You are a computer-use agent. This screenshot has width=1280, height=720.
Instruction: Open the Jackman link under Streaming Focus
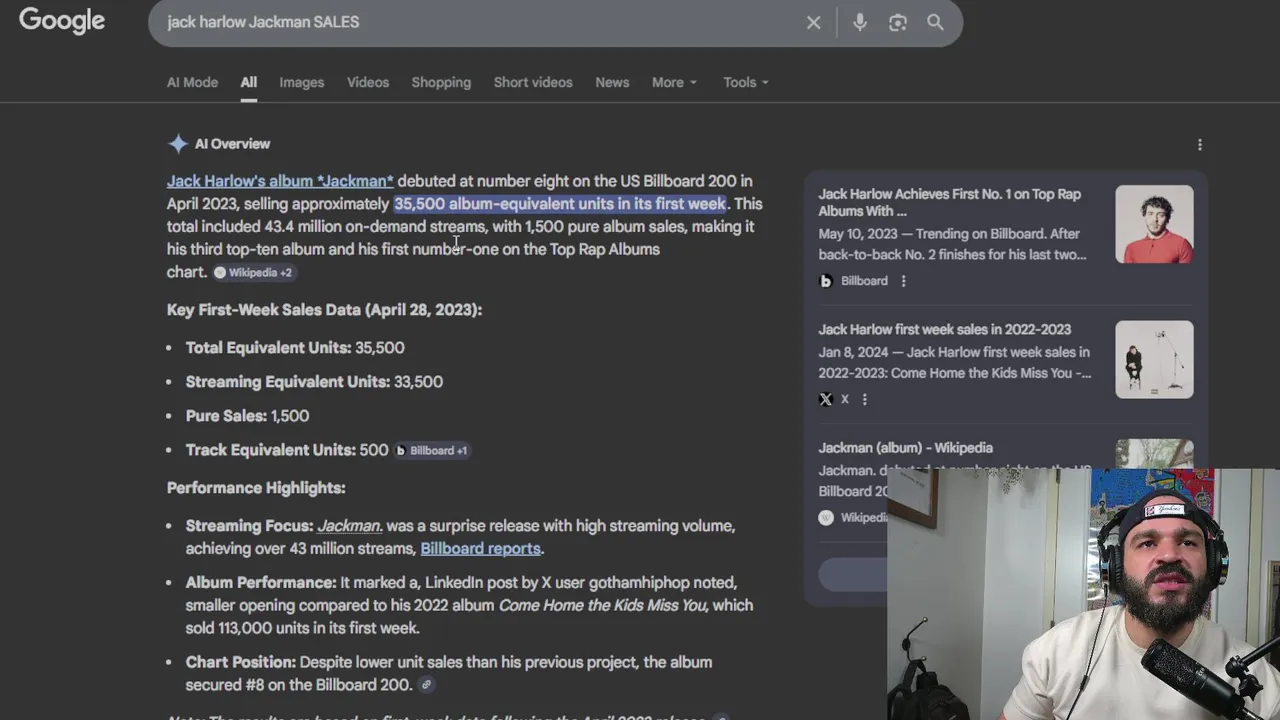pos(349,526)
